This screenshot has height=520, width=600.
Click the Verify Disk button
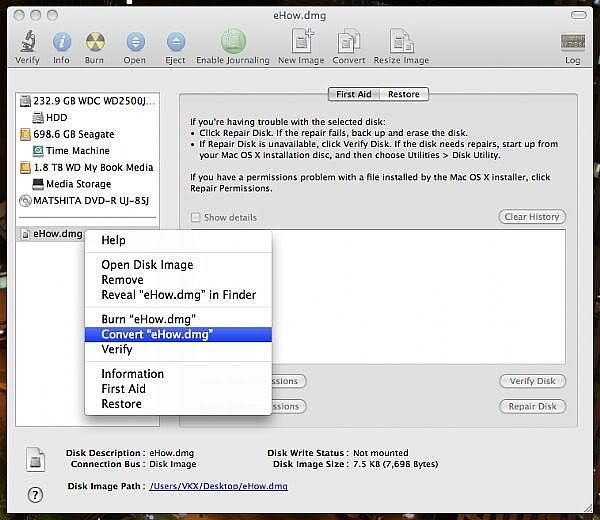coord(532,381)
